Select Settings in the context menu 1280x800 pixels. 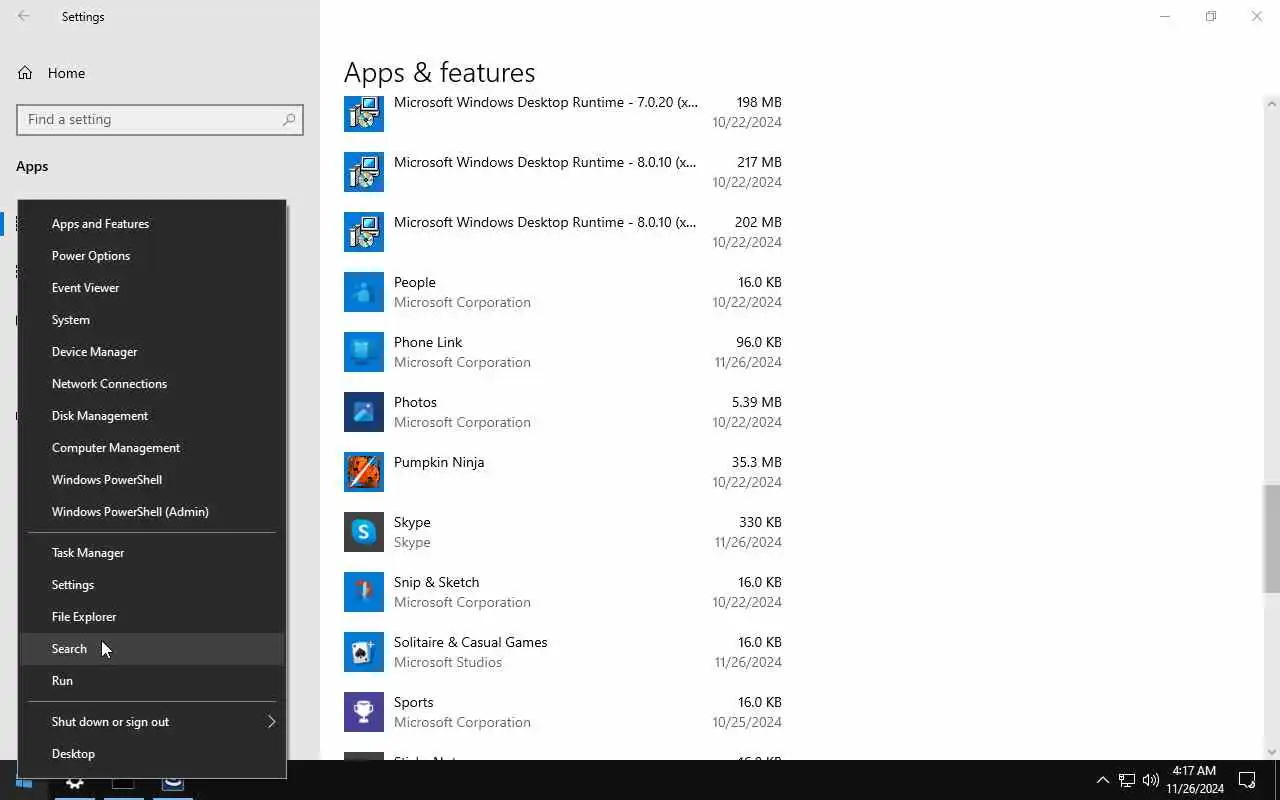click(152, 585)
